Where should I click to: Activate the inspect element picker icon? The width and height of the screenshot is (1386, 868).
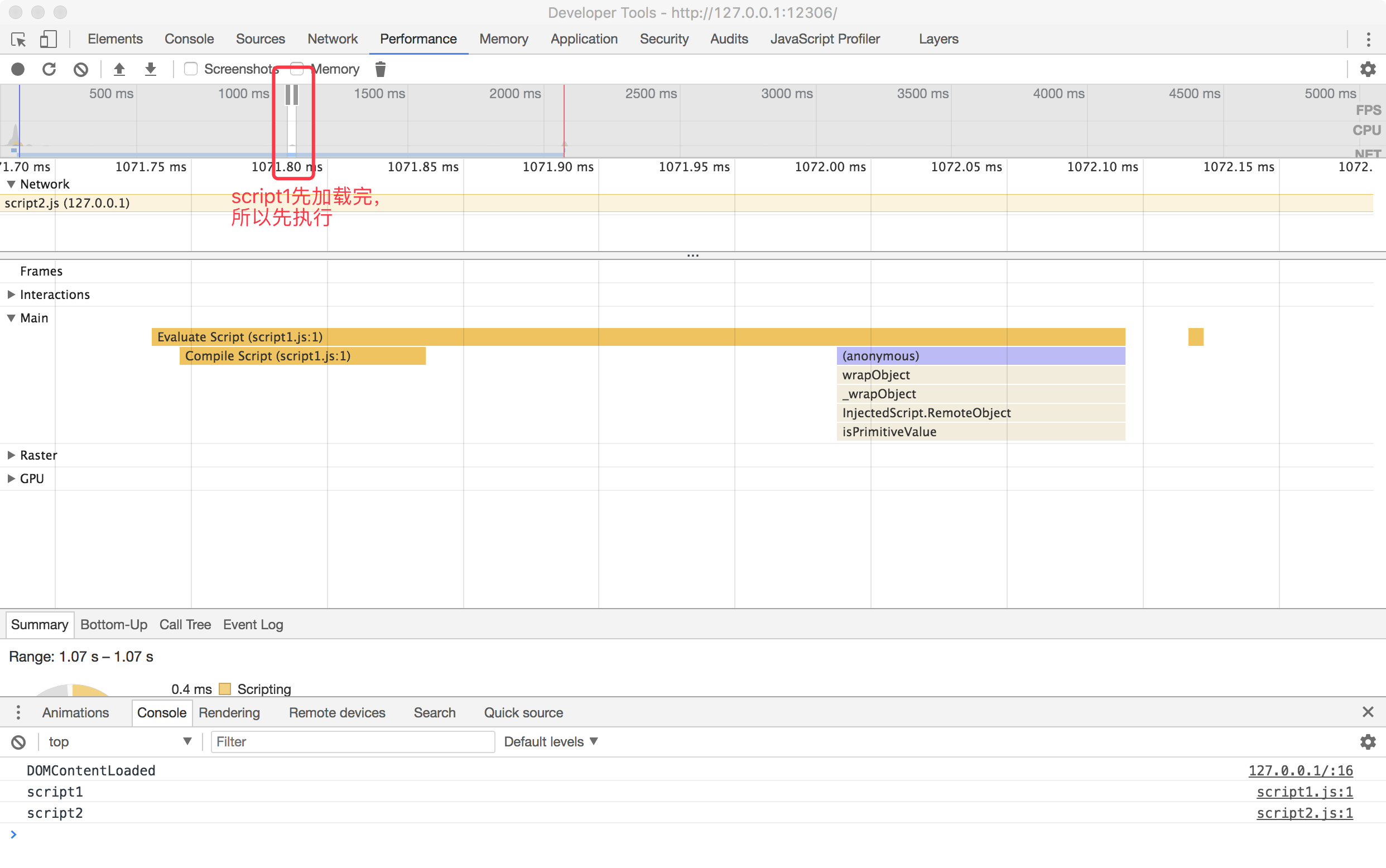[18, 39]
